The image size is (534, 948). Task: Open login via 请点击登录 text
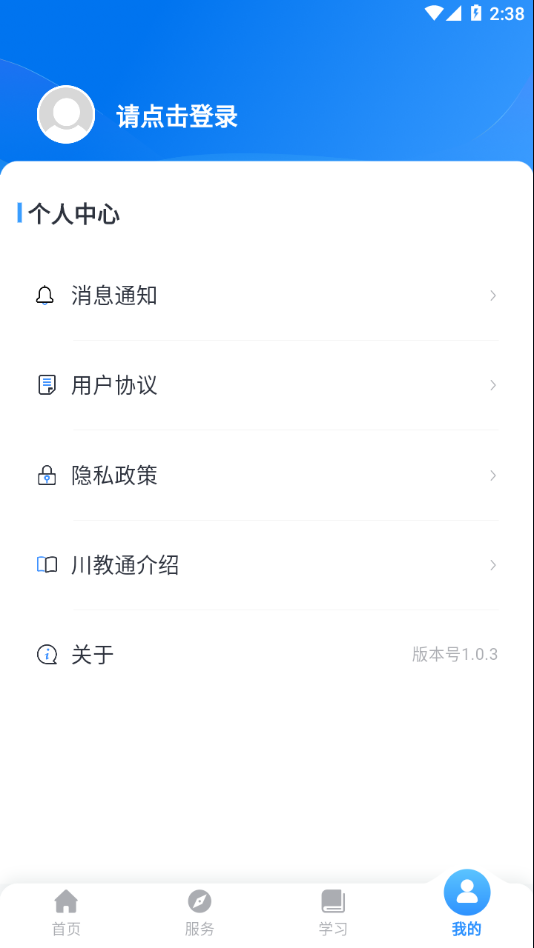tap(177, 117)
